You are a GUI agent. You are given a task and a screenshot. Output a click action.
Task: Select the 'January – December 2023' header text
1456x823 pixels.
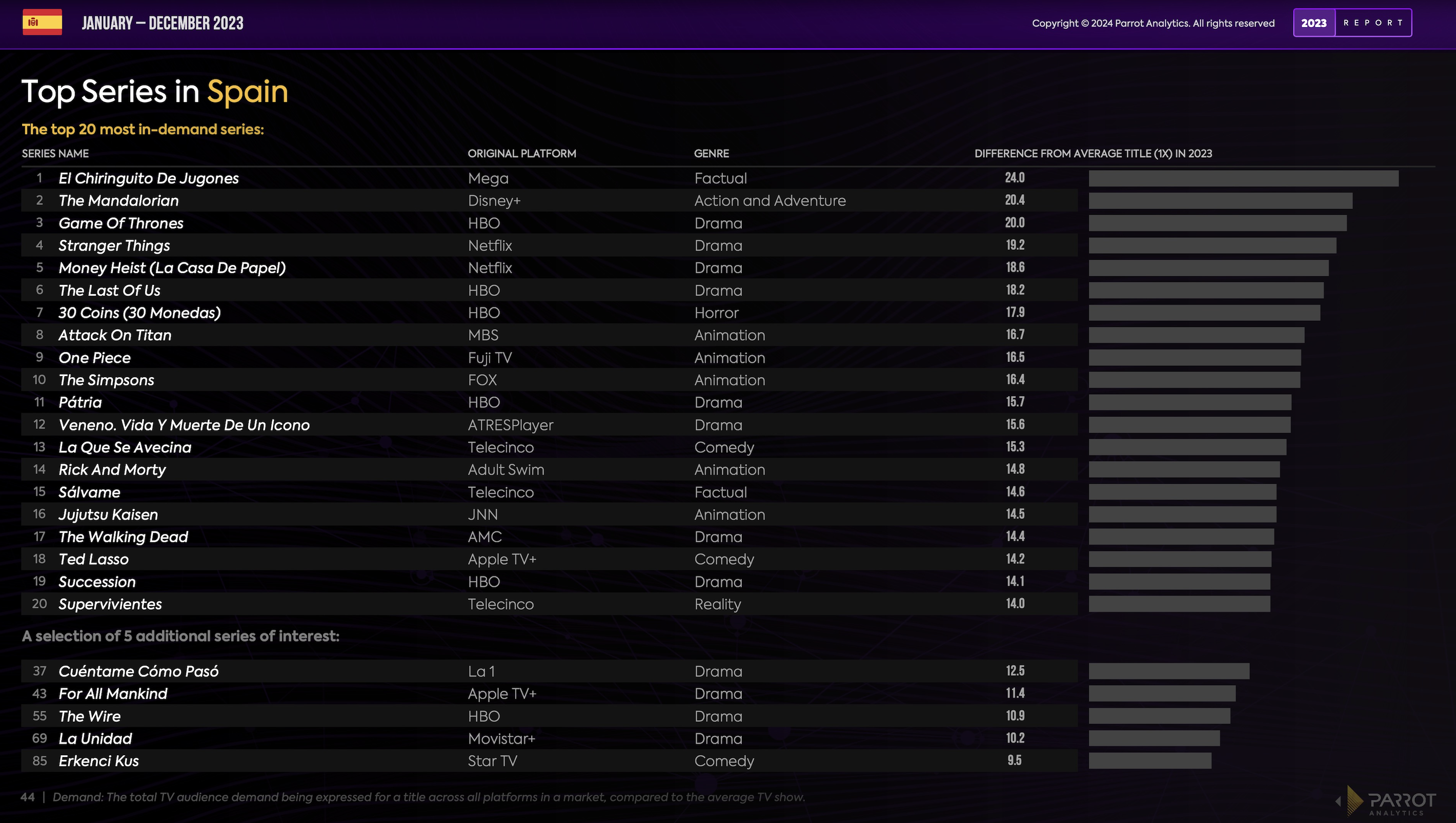[x=163, y=23]
